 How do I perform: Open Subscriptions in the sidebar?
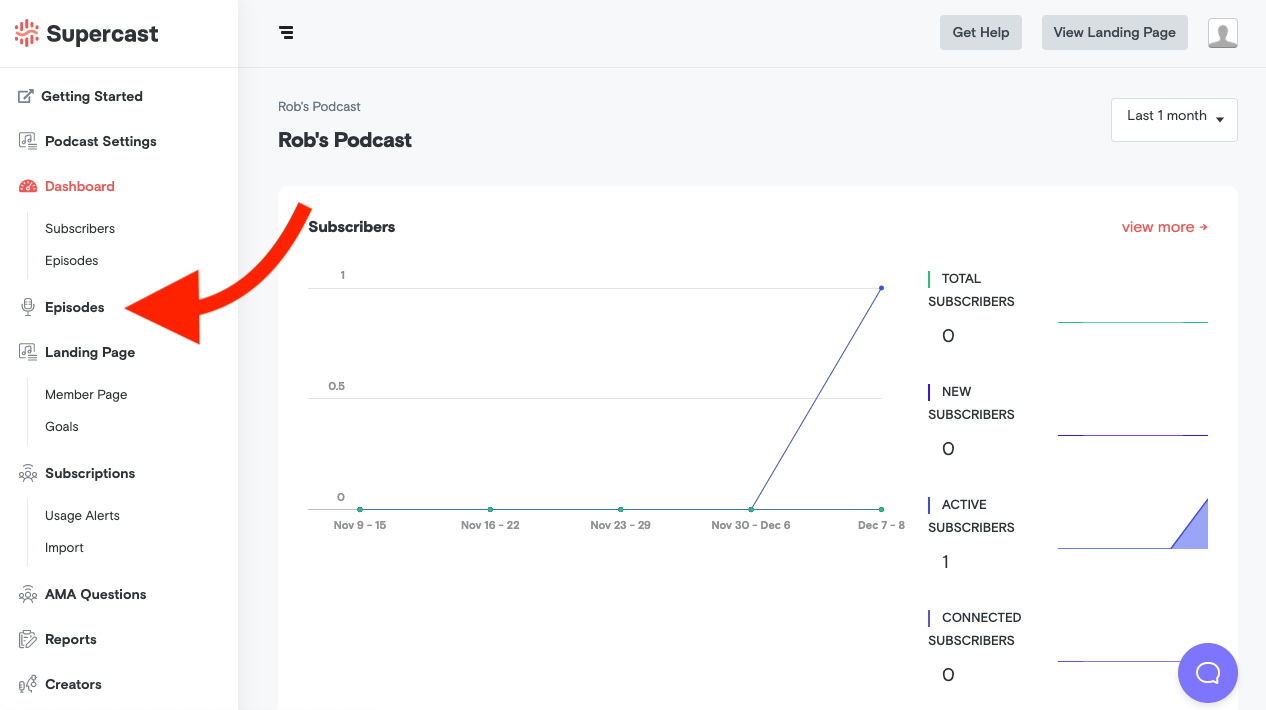tap(90, 473)
